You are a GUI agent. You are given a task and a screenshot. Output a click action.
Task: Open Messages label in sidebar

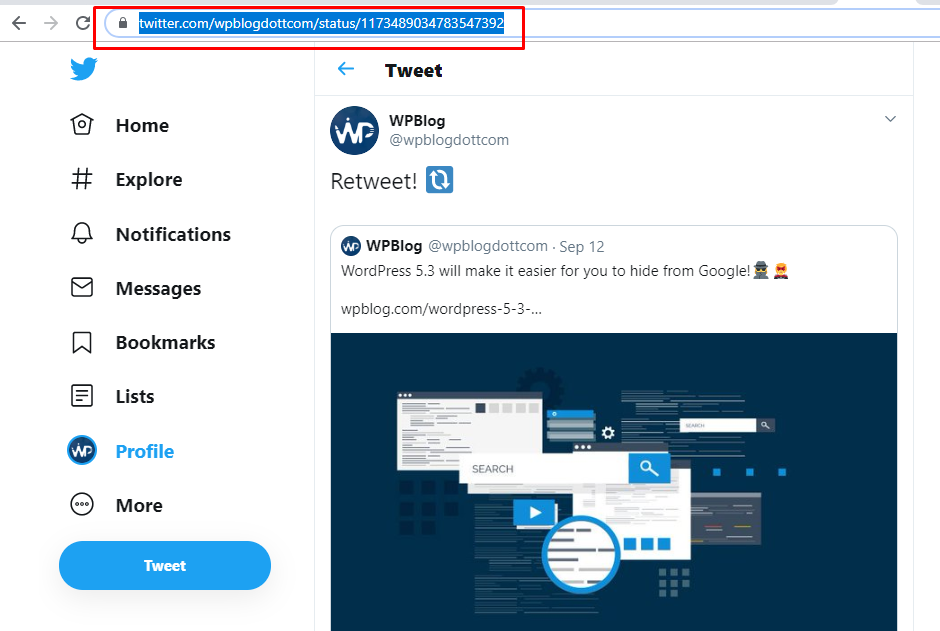[158, 289]
